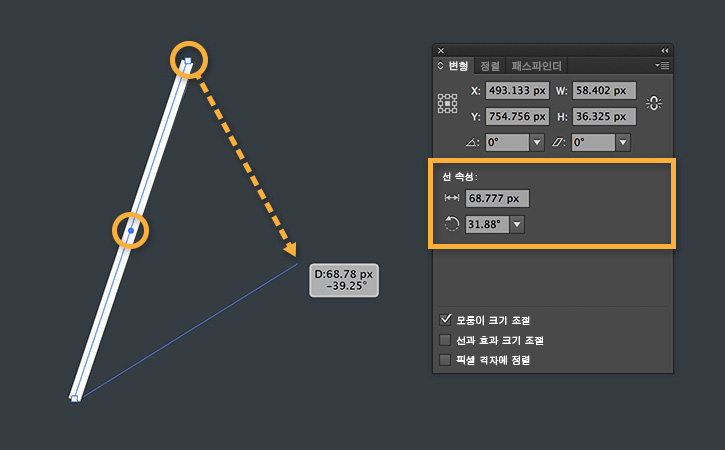Select the line's center anchor point

pyautogui.click(x=130, y=231)
